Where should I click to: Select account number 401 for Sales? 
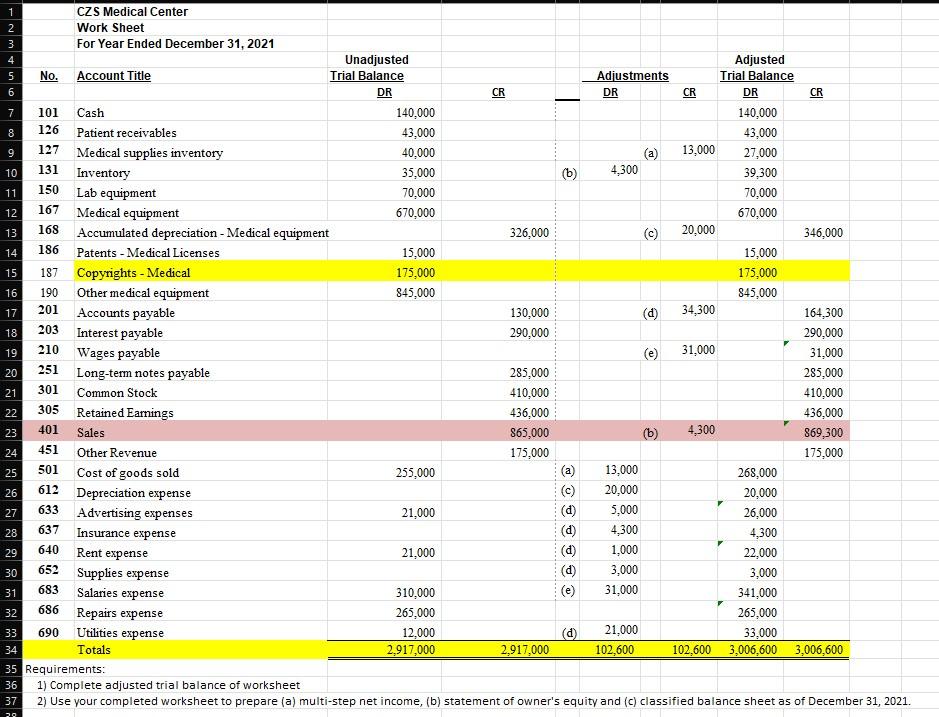(x=48, y=432)
